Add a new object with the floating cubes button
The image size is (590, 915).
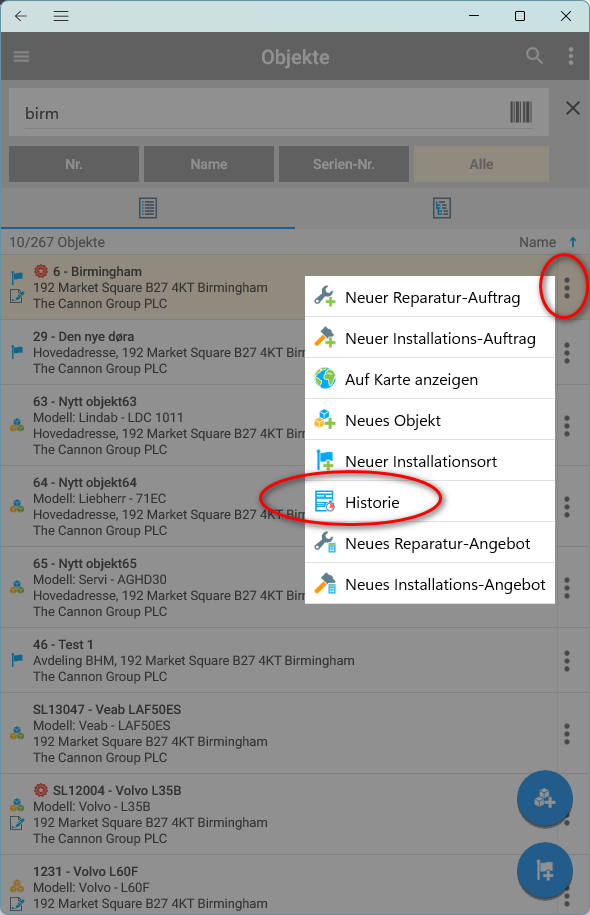(x=544, y=798)
